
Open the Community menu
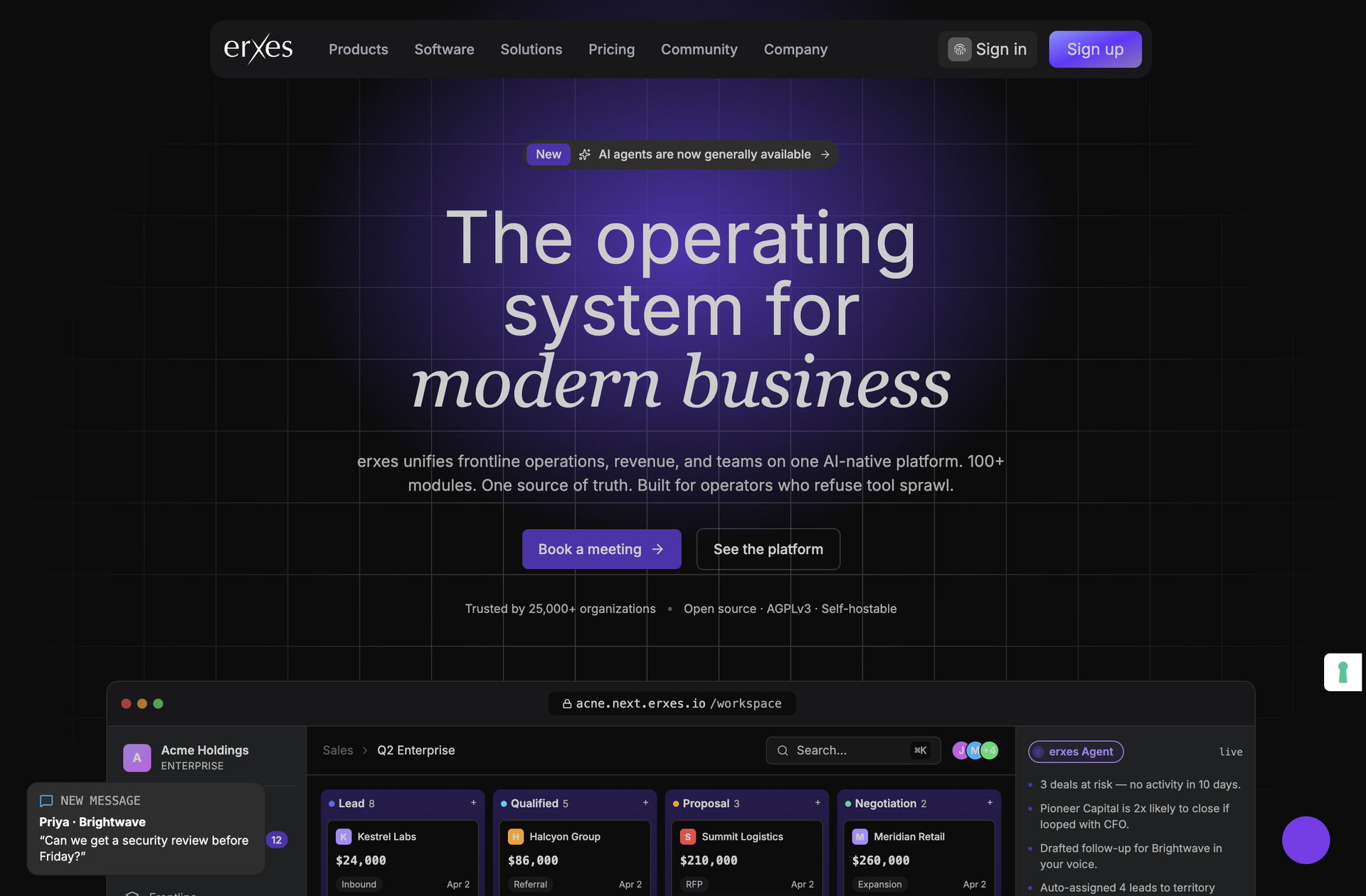click(699, 49)
